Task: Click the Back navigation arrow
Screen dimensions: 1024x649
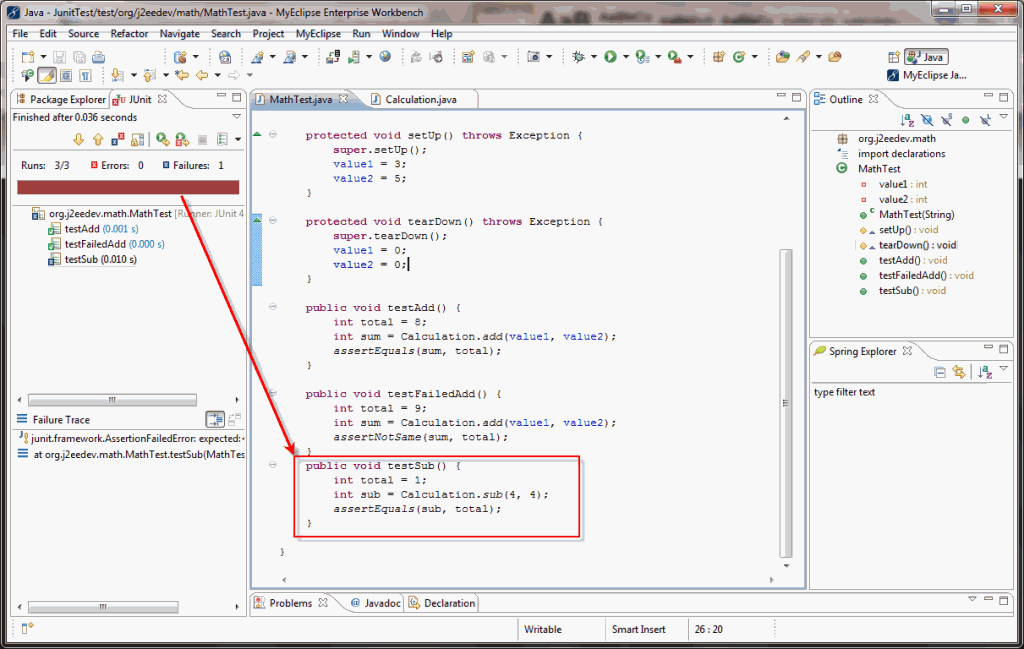Action: pyautogui.click(x=202, y=75)
